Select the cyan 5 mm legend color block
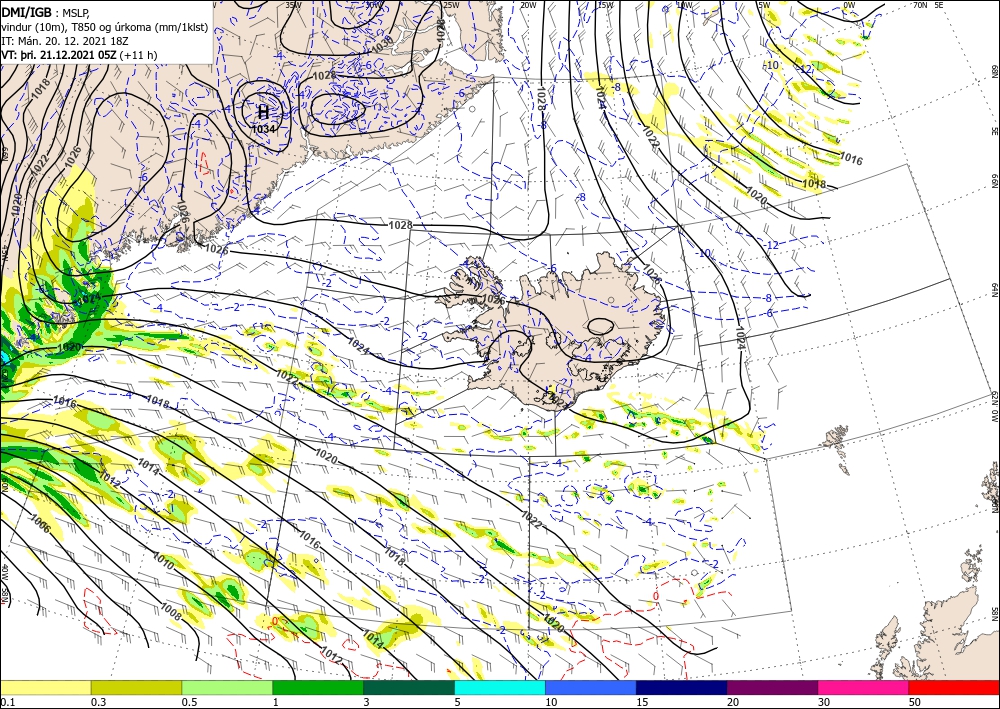Viewport: 1000px width, 709px height. coord(499,687)
